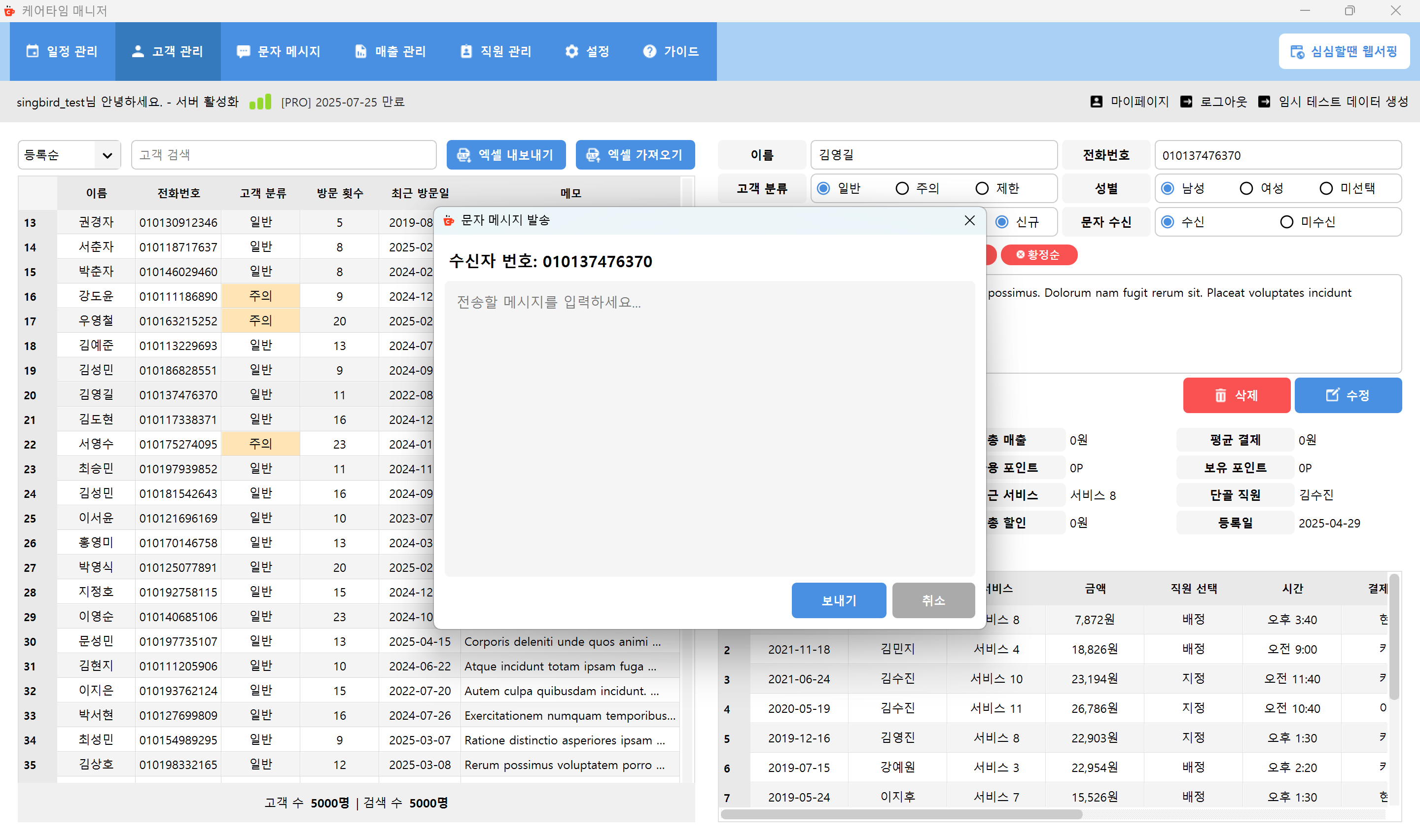Click the 로그아웃 logout icon

(x=1187, y=102)
